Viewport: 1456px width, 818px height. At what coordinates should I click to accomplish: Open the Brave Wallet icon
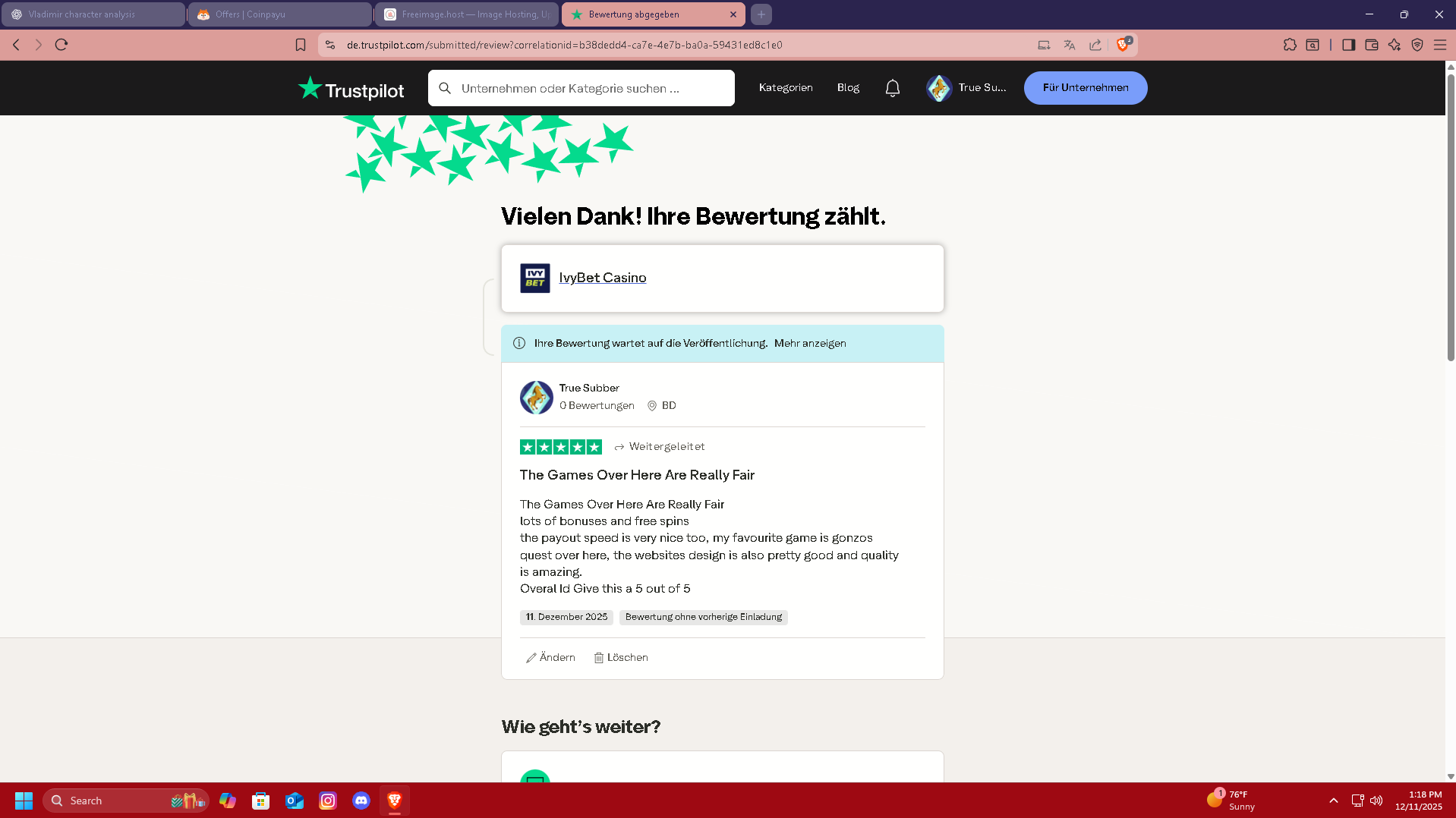[x=1372, y=45]
